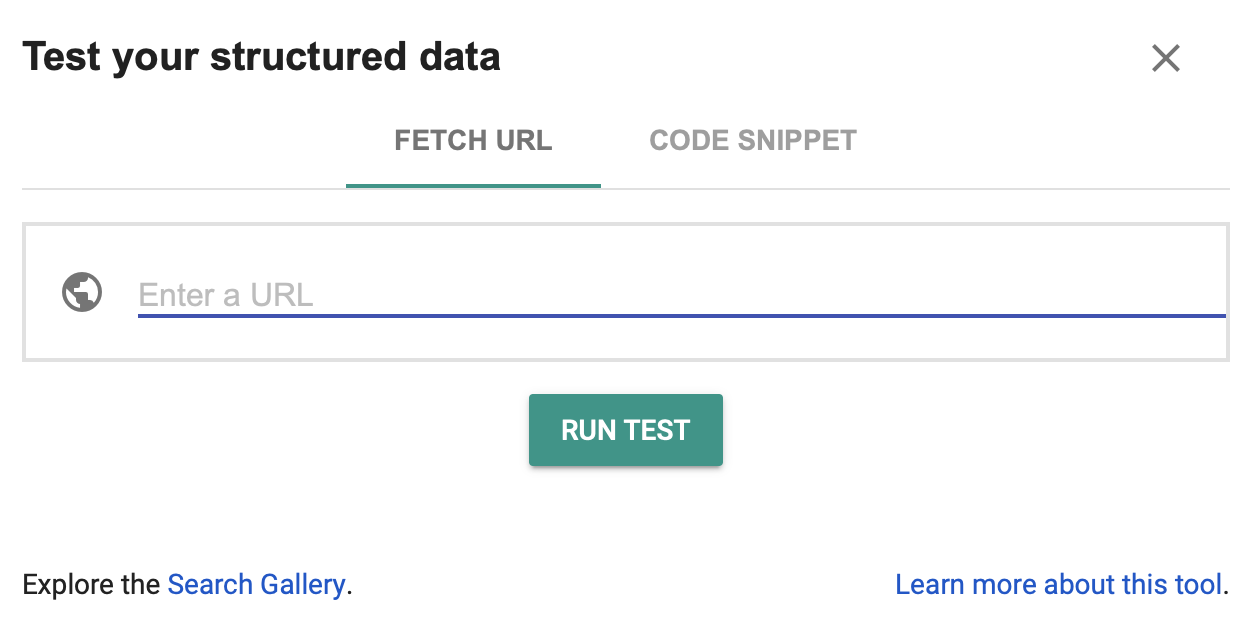Follow Learn more about this tool link
Image resolution: width=1252 pixels, height=626 pixels.
point(1058,584)
